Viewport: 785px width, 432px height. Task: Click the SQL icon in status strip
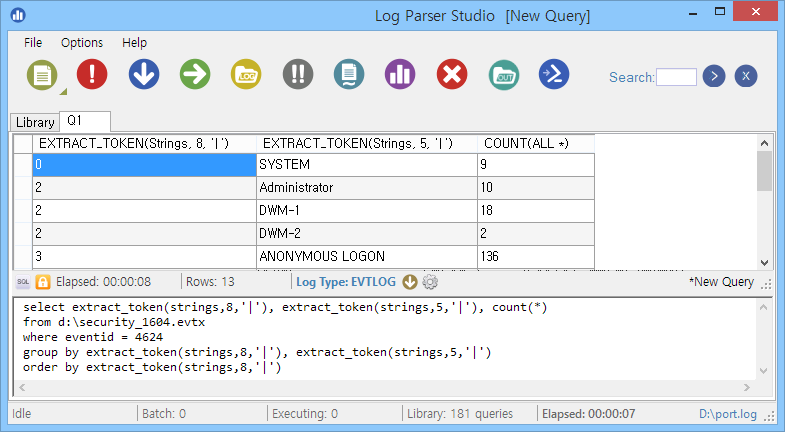point(23,282)
